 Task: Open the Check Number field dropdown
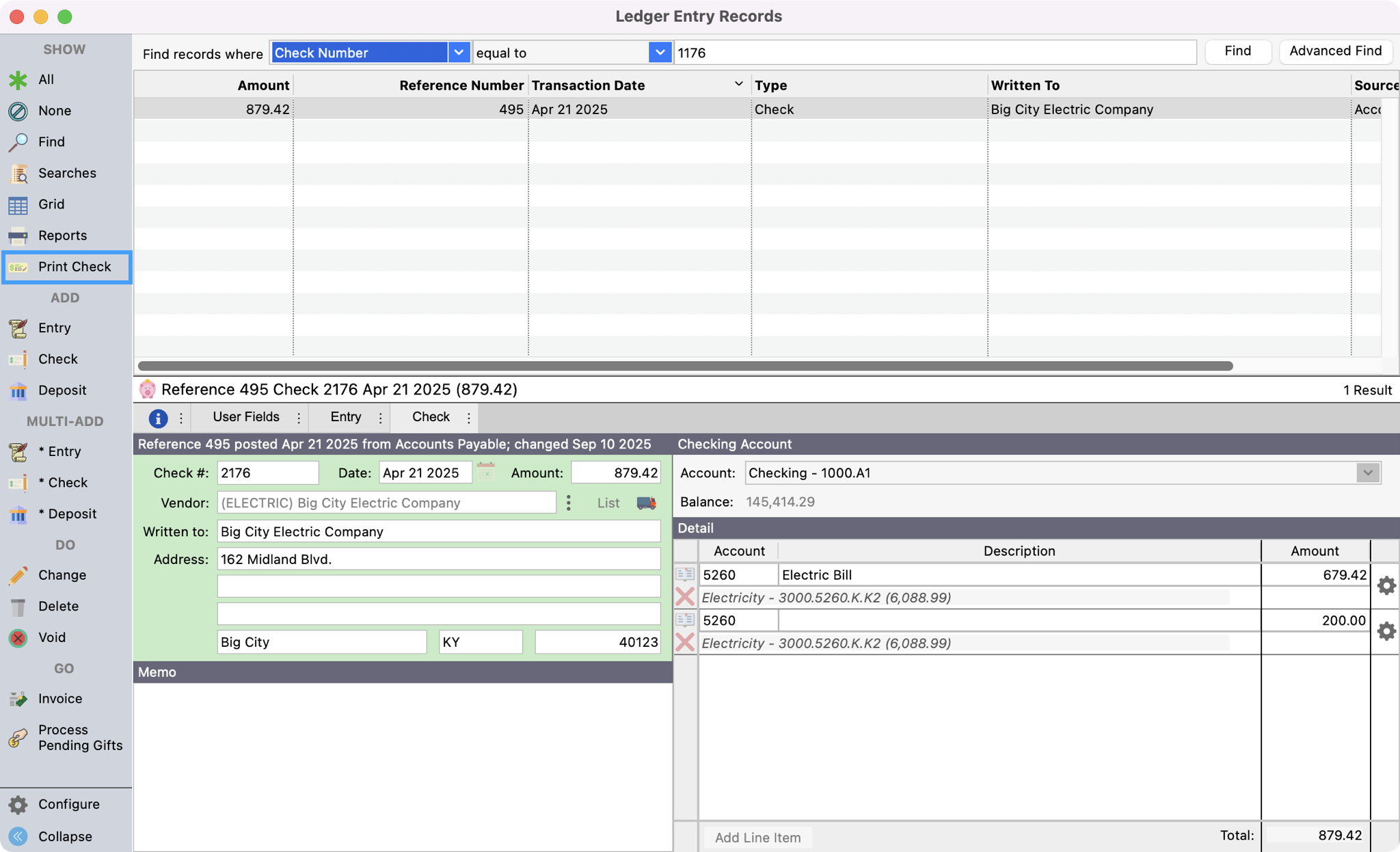pyautogui.click(x=459, y=52)
